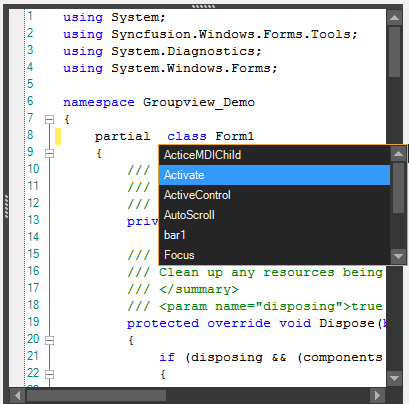Screen dimensions: 409x404
Task: Collapse the class block at line 9
Action: [x=49, y=153]
